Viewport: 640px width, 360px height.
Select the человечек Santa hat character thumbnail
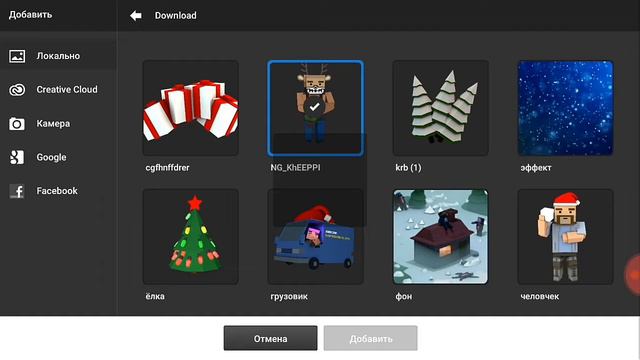565,237
